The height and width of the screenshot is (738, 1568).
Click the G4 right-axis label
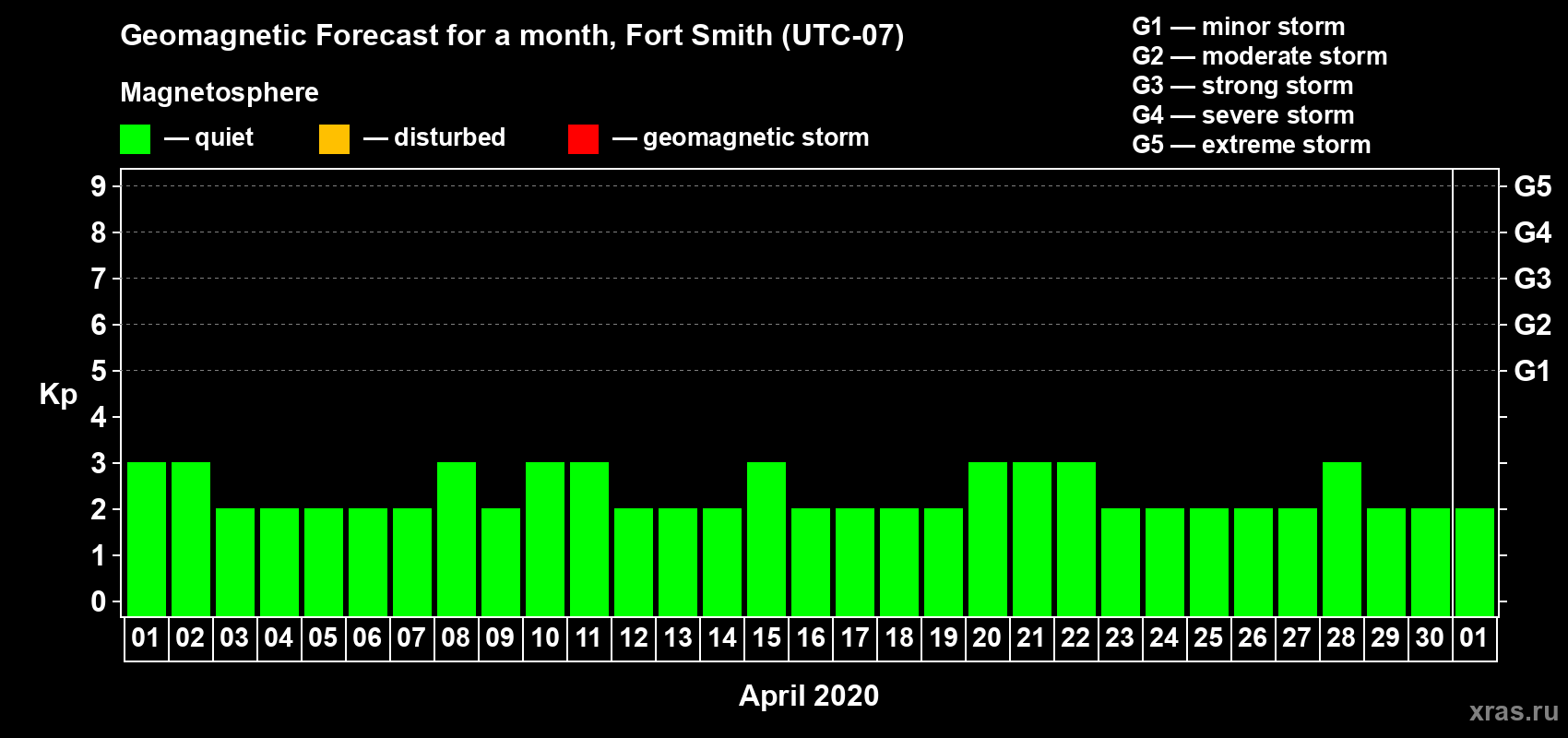[x=1532, y=232]
